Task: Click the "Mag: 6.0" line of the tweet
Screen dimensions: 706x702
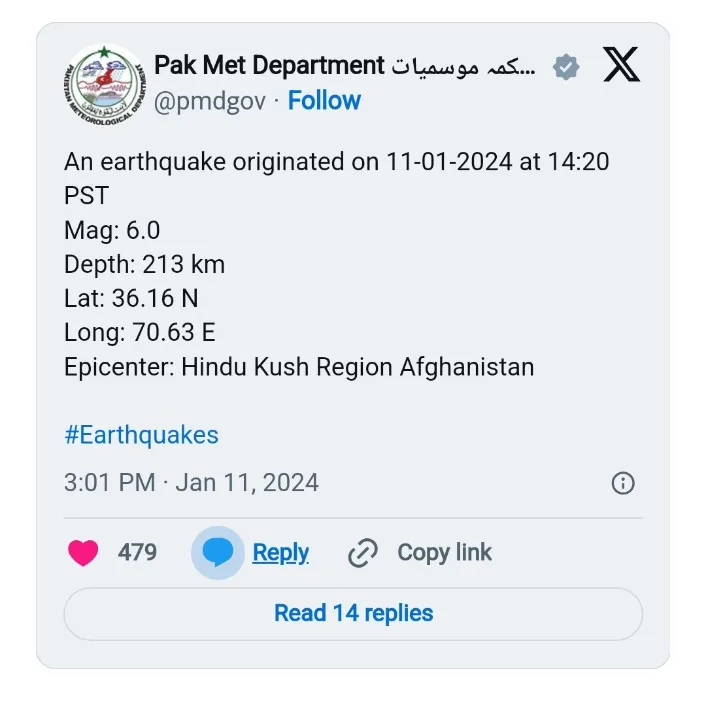Action: click(112, 230)
